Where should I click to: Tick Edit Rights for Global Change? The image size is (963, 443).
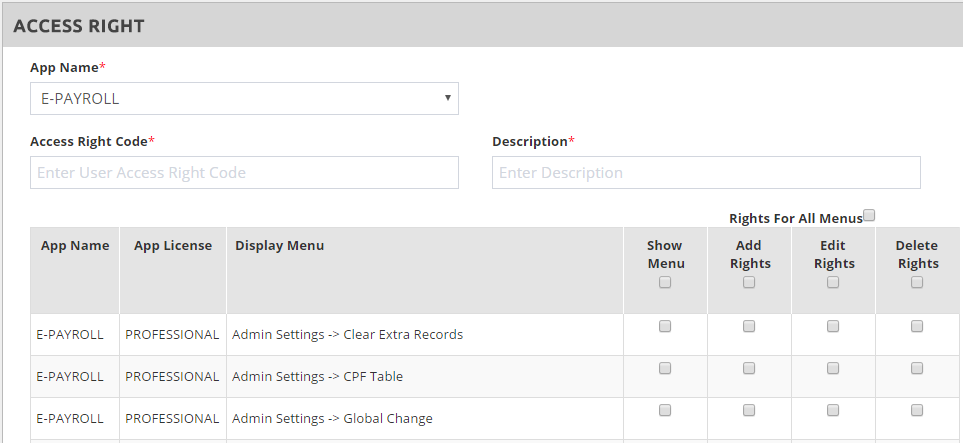833,411
